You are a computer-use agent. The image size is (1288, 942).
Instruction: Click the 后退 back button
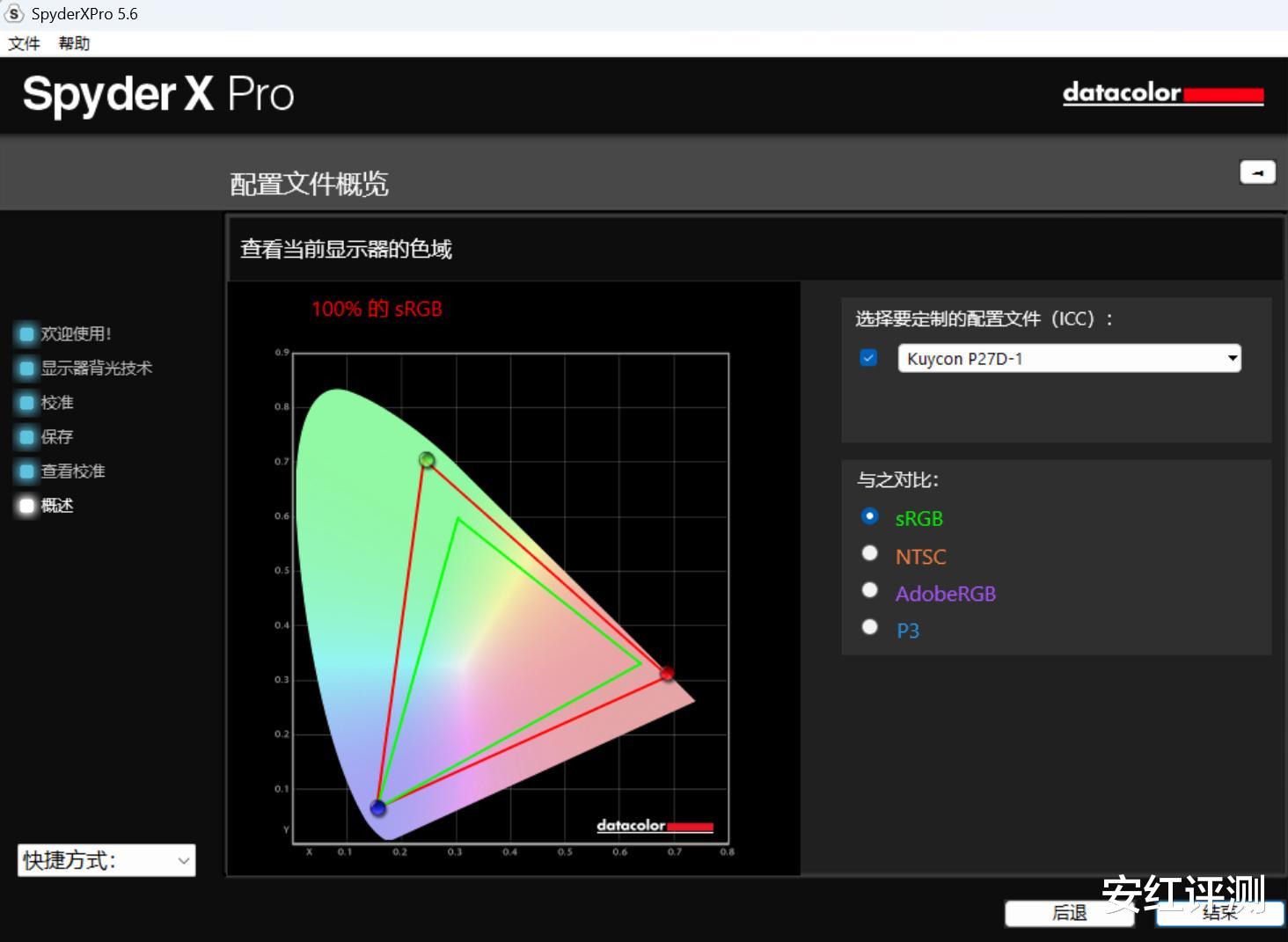click(x=1070, y=913)
